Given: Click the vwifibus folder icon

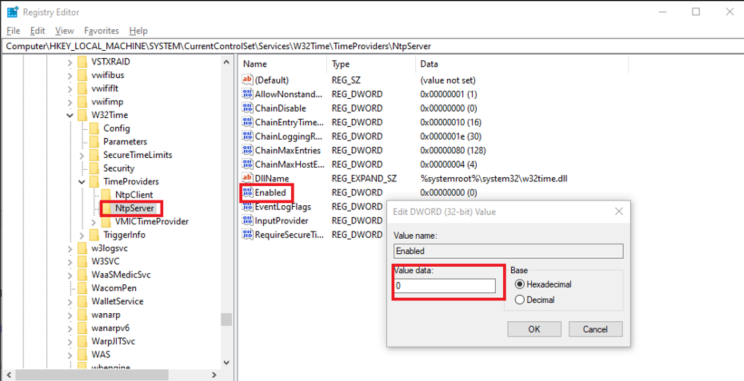Looking at the screenshot, I should (x=83, y=75).
